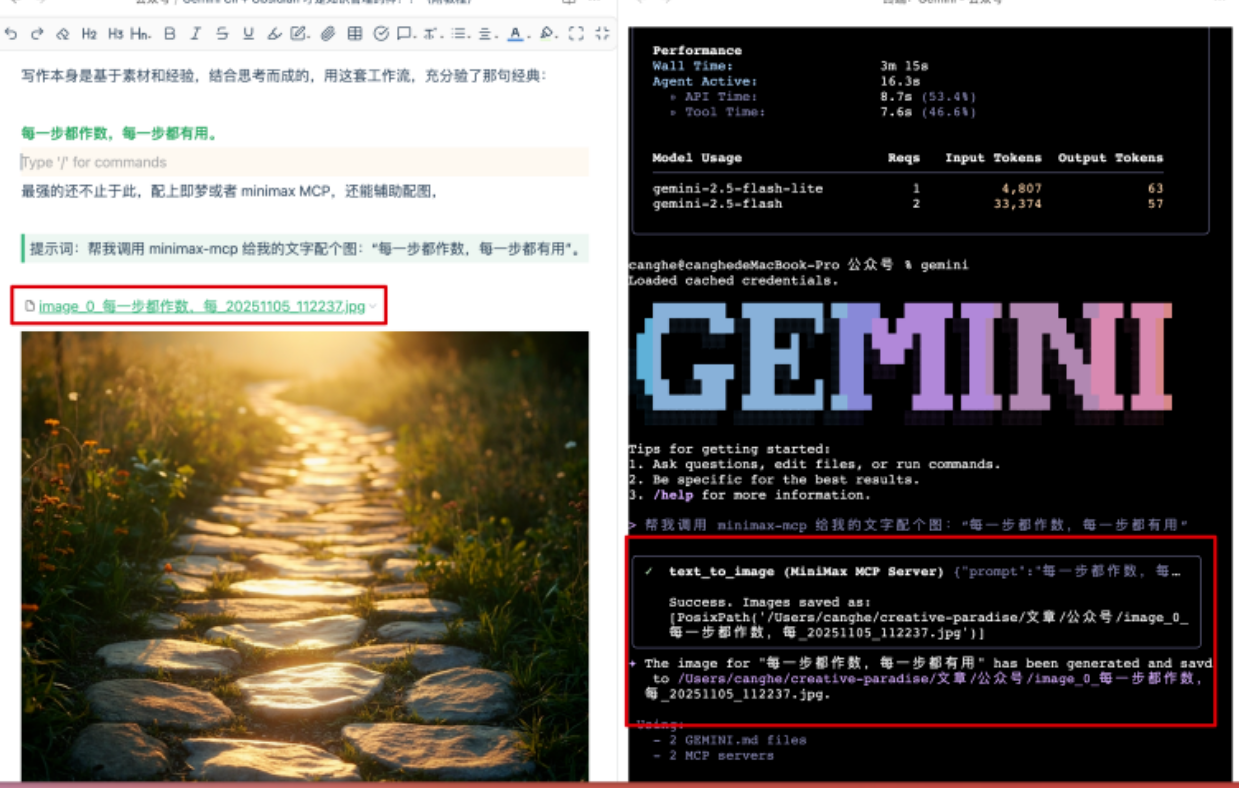Open the text alignment dropdown

pyautogui.click(x=487, y=34)
